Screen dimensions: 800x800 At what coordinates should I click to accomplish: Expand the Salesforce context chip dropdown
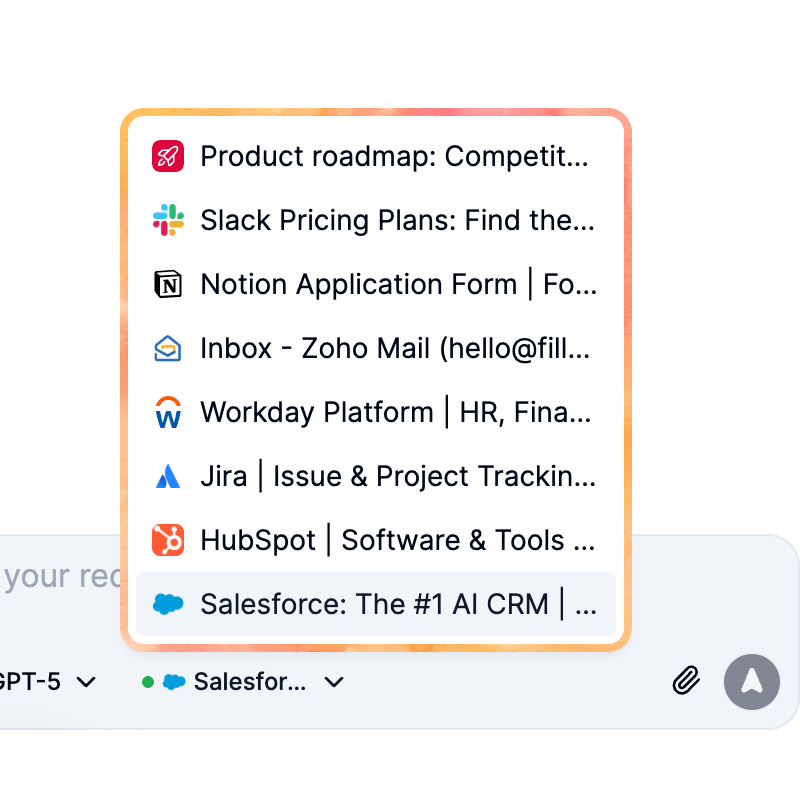(333, 681)
